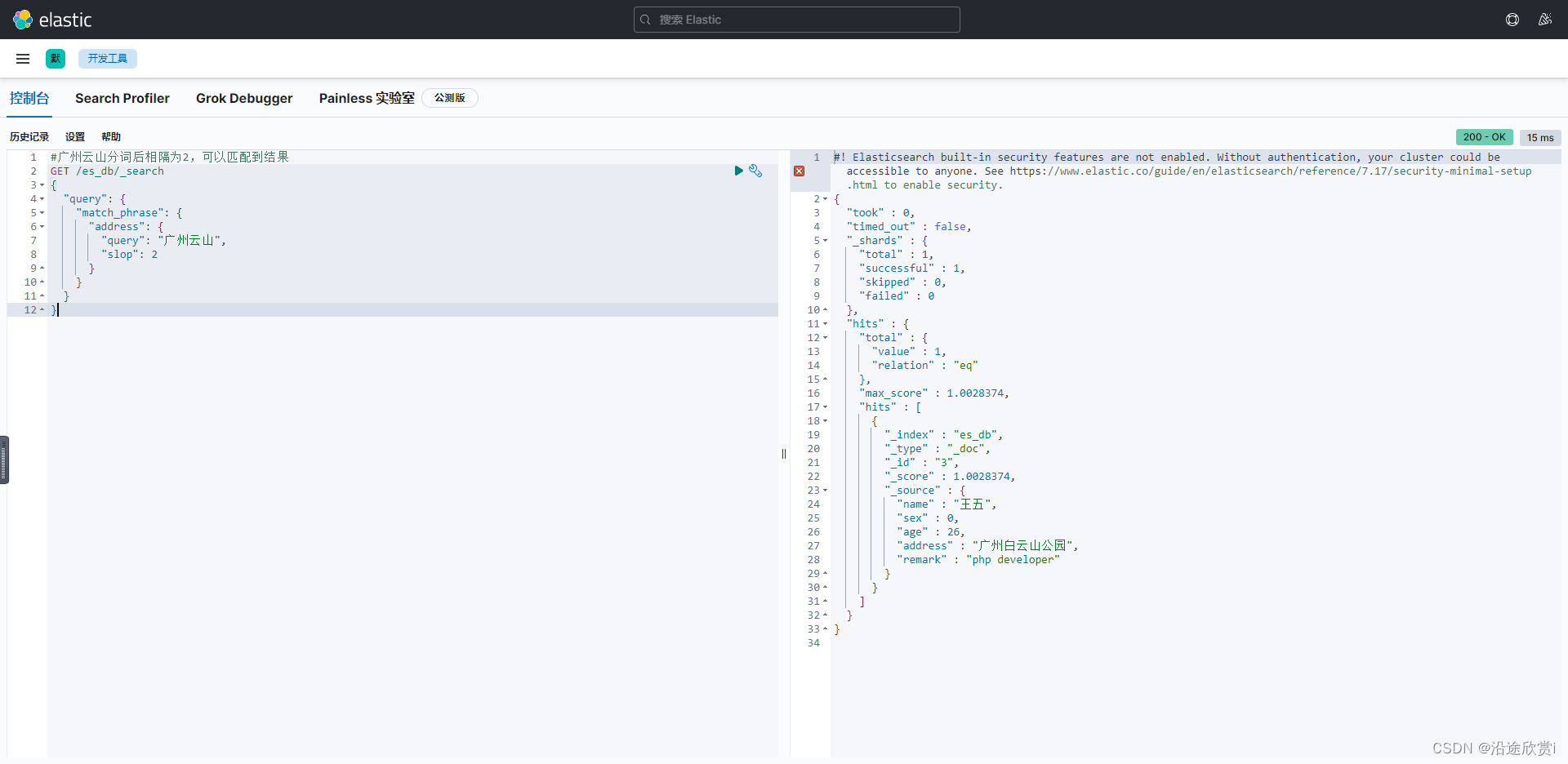1568x764 pixels.
Task: Click the panel resize divider handle
Action: pos(784,454)
